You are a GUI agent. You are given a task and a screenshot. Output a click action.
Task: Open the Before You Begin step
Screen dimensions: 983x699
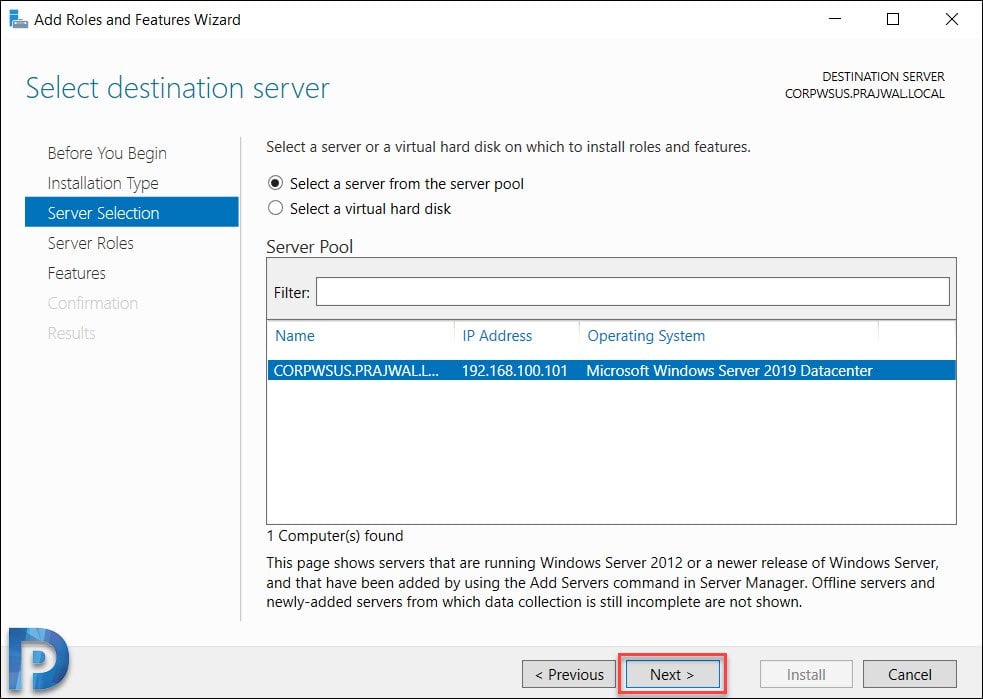107,153
